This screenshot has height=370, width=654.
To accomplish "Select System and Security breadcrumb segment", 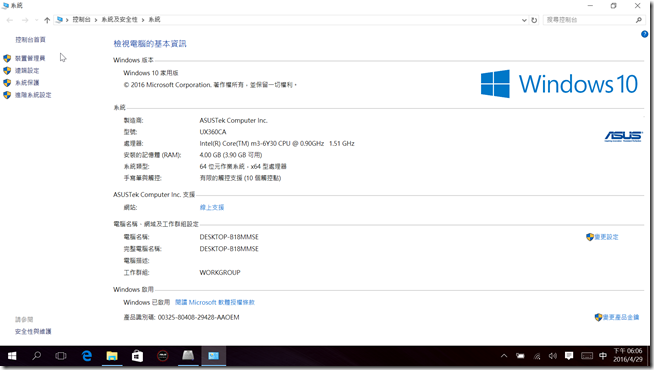I will (x=119, y=20).
